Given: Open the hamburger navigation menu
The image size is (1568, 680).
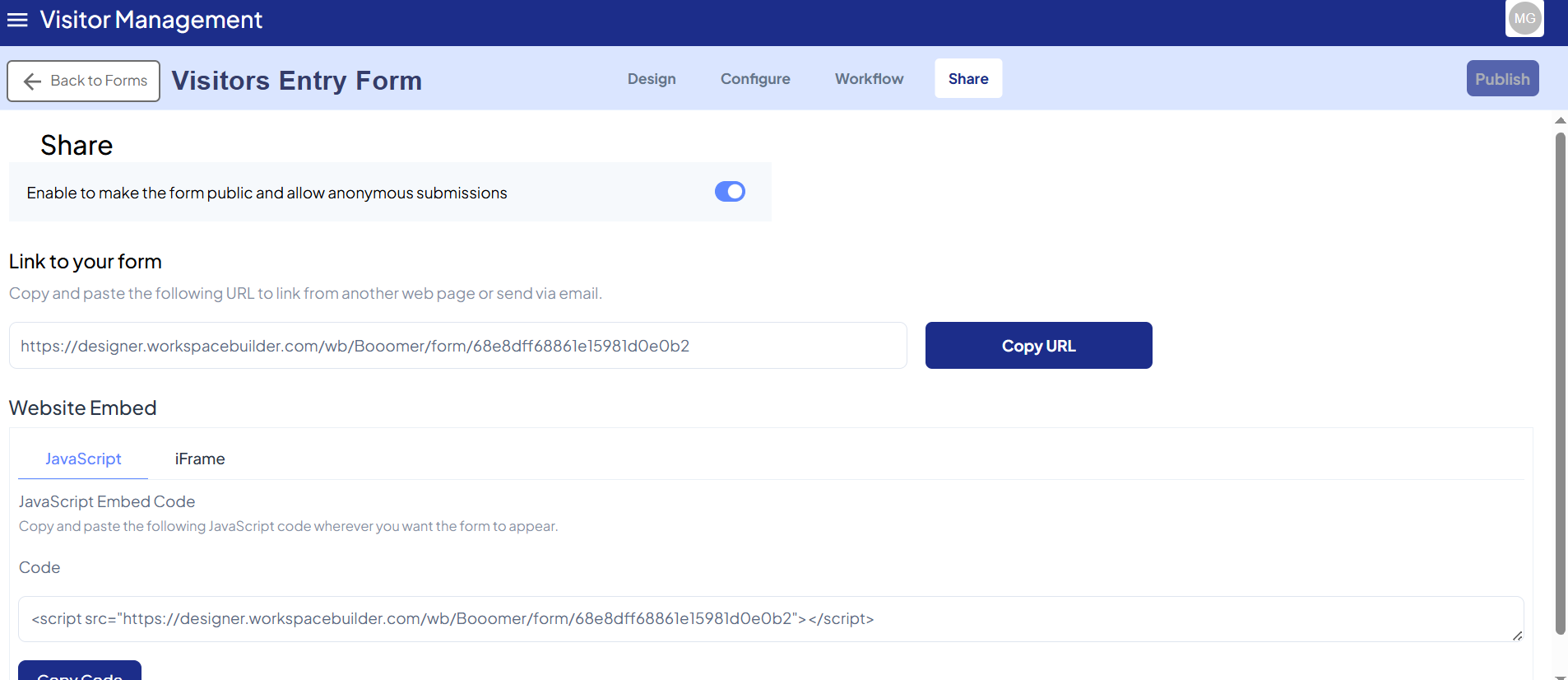Looking at the screenshot, I should [x=17, y=20].
